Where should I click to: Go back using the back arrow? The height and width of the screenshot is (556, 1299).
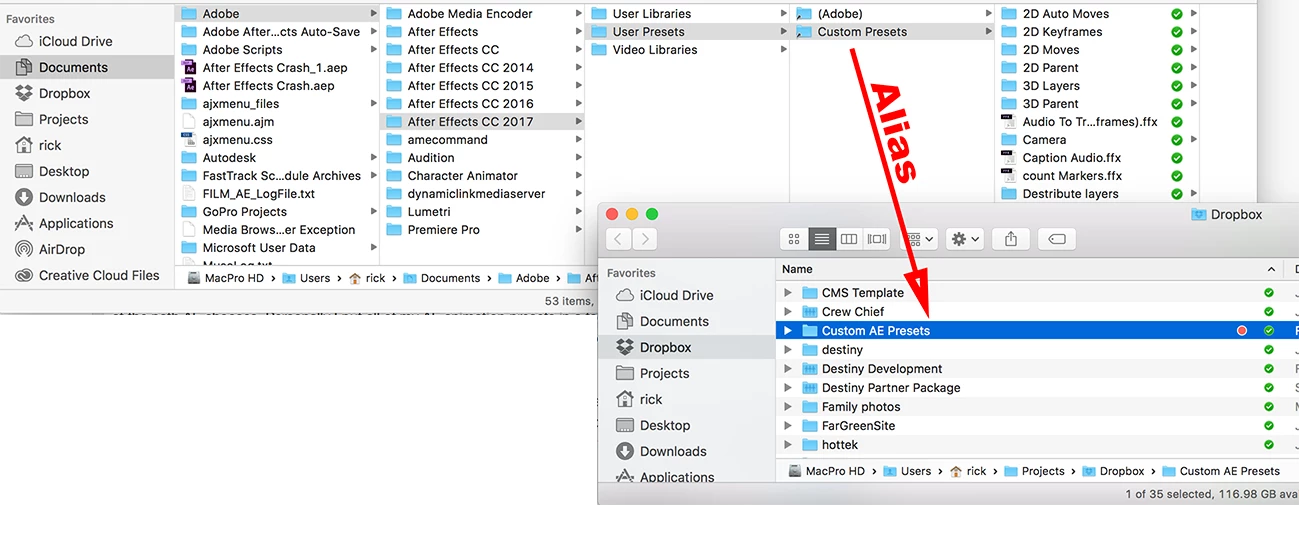(619, 239)
